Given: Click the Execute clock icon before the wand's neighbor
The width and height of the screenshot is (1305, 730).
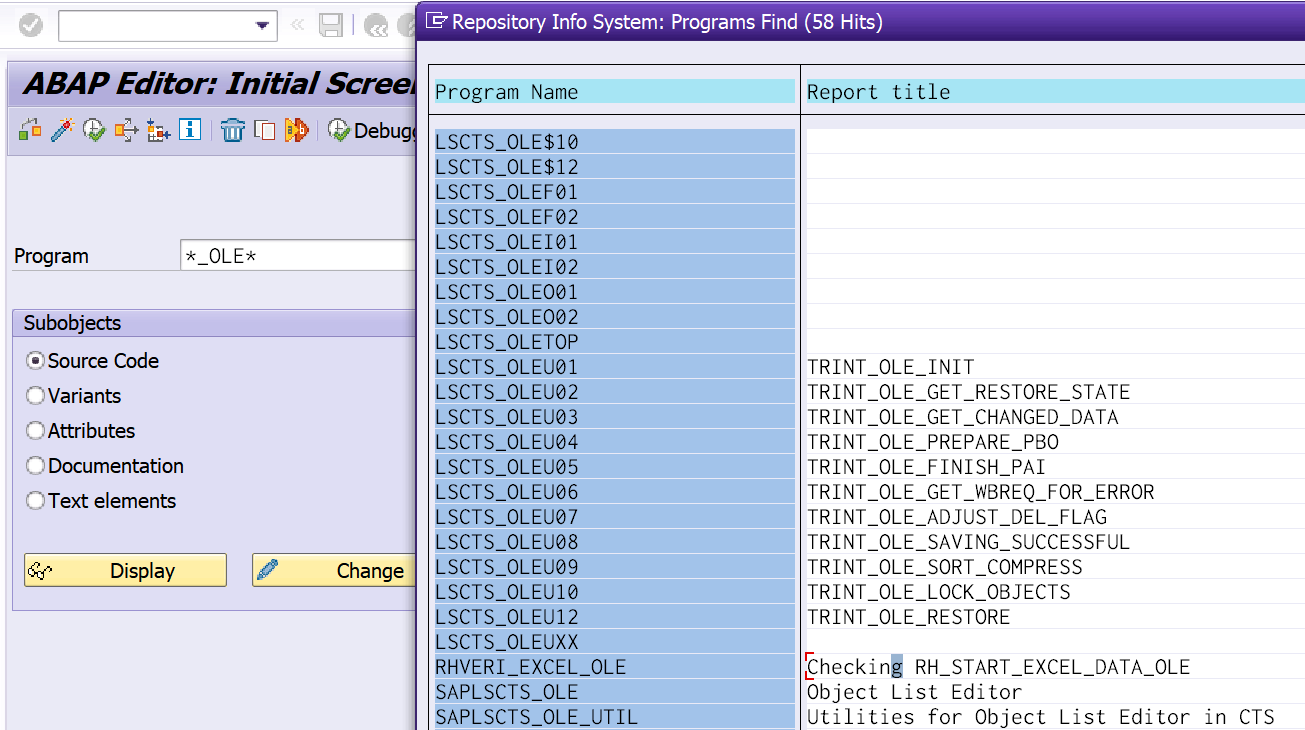Looking at the screenshot, I should tap(94, 130).
